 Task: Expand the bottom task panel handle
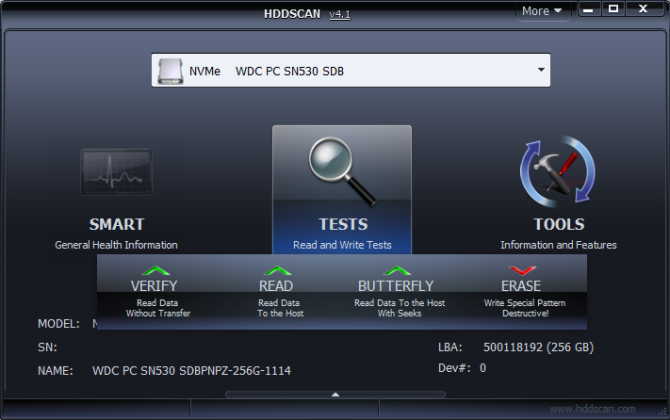[x=335, y=394]
